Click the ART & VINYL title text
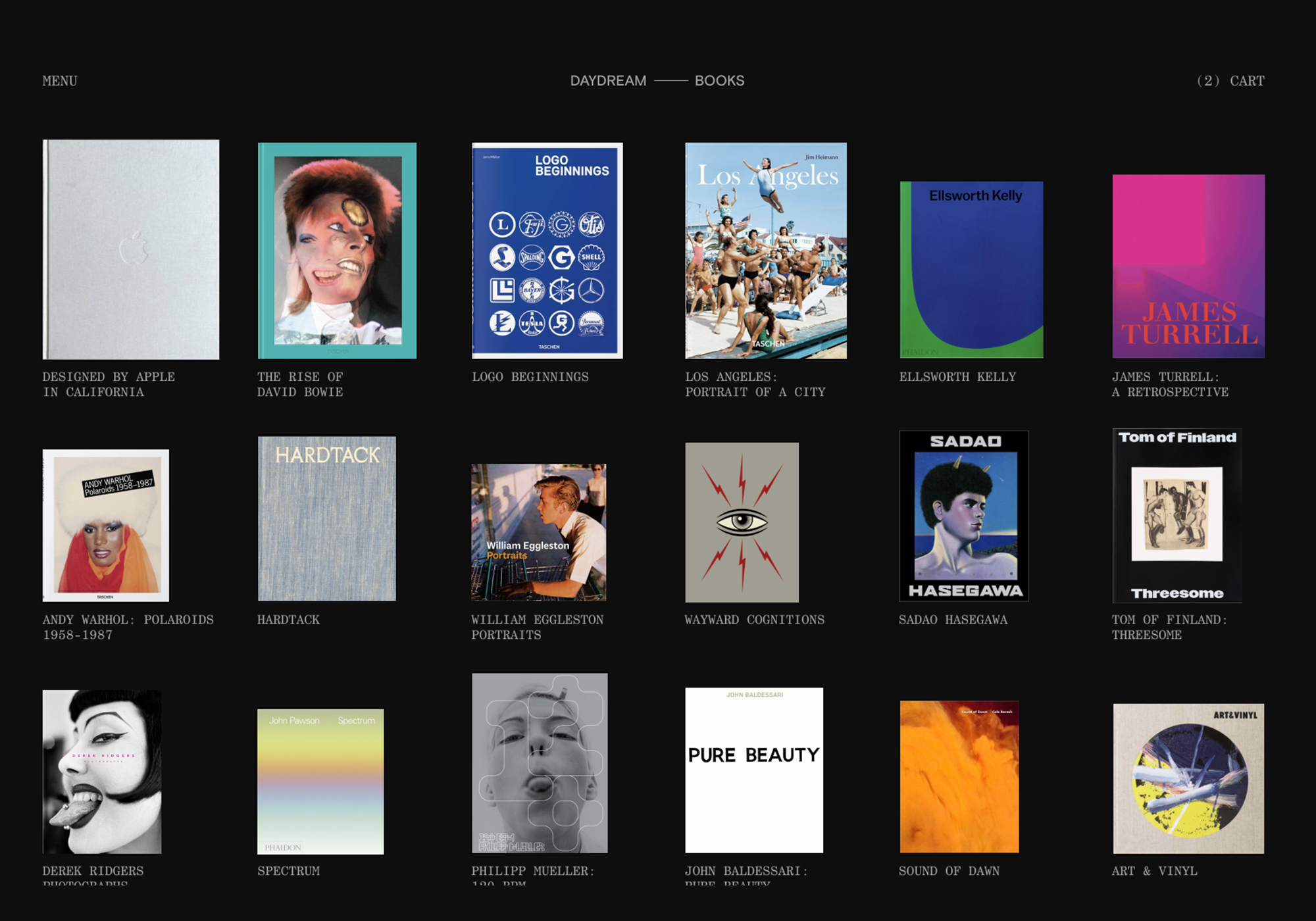 click(1154, 871)
